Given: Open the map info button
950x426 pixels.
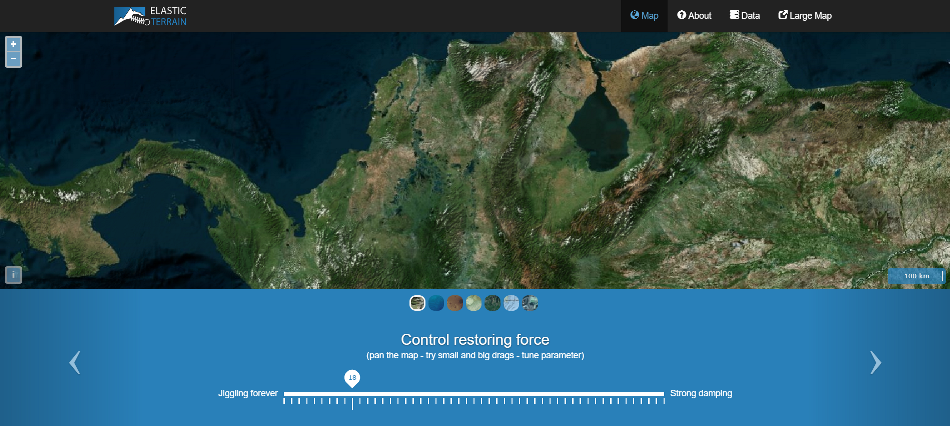Looking at the screenshot, I should pyautogui.click(x=13, y=274).
